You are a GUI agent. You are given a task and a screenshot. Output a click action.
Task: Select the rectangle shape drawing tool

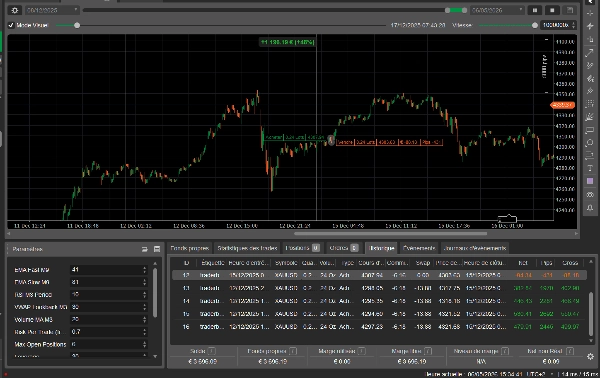pyautogui.click(x=590, y=130)
